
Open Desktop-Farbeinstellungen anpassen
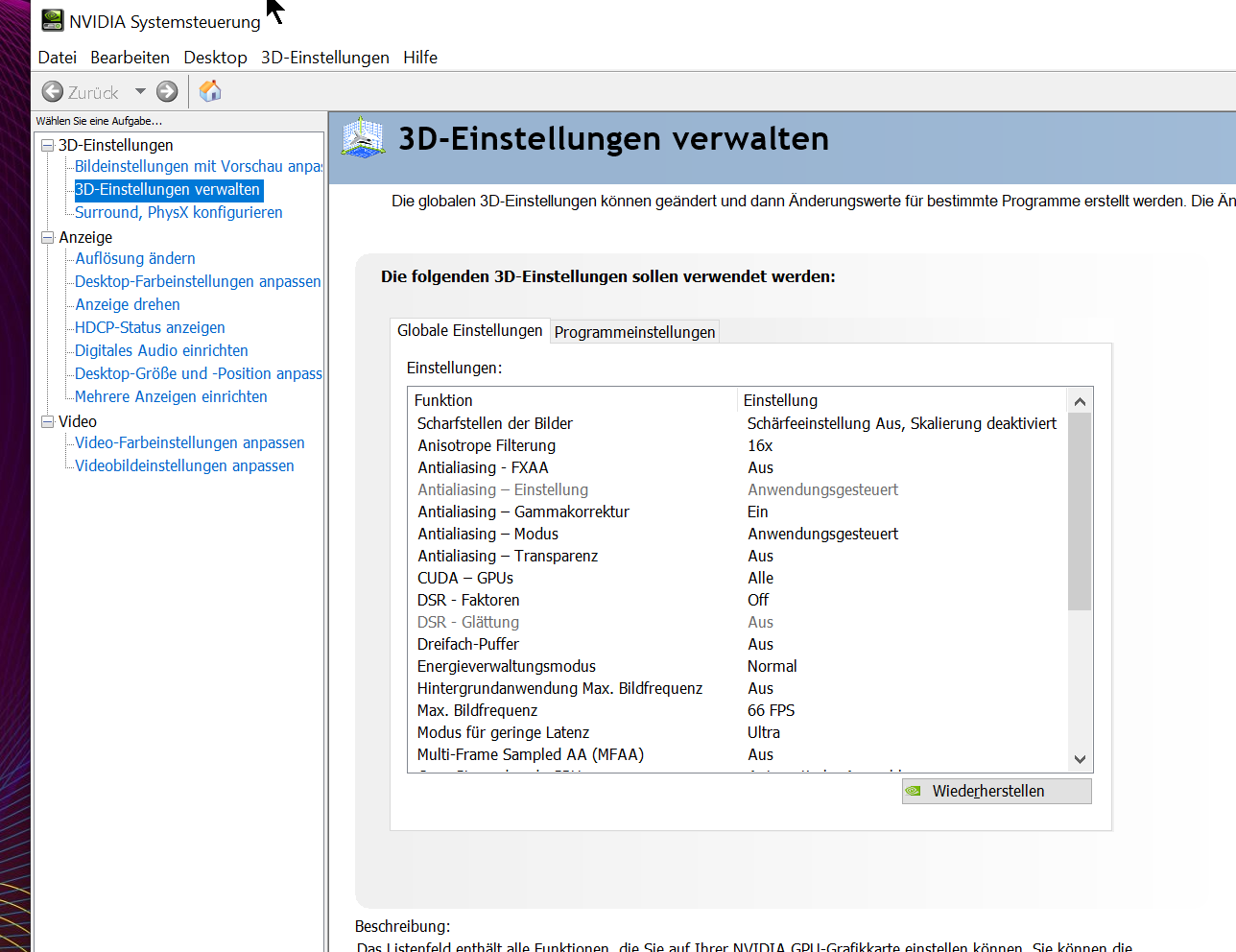click(x=198, y=281)
